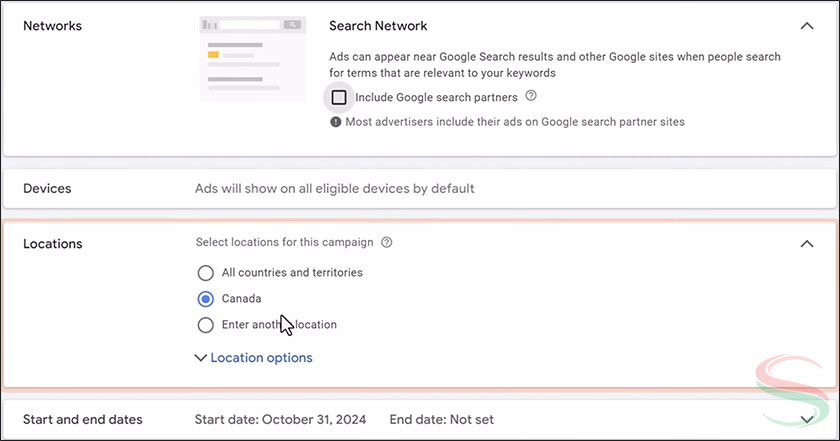This screenshot has width=840, height=441.
Task: Expand Location options chevron
Action: pyautogui.click(x=202, y=357)
